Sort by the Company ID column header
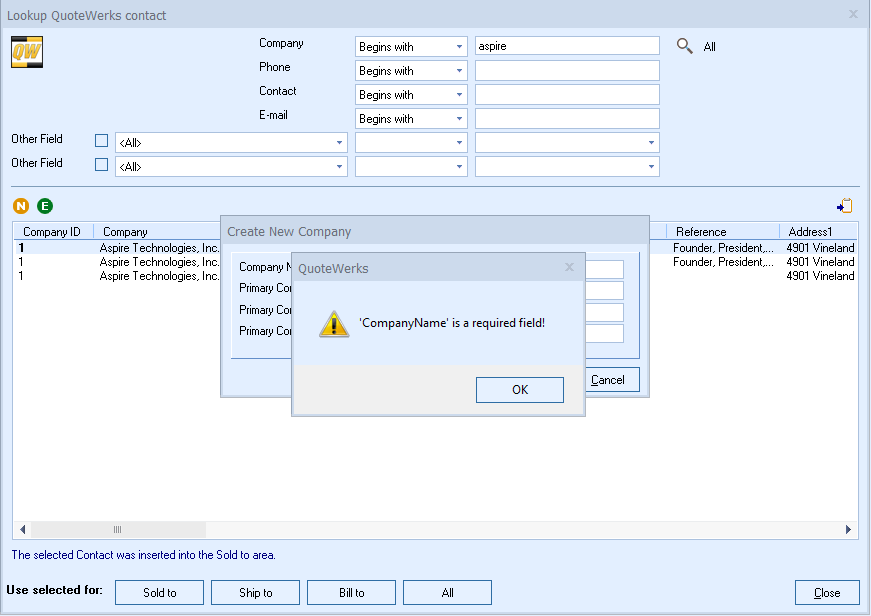This screenshot has height=616, width=871. tap(52, 232)
